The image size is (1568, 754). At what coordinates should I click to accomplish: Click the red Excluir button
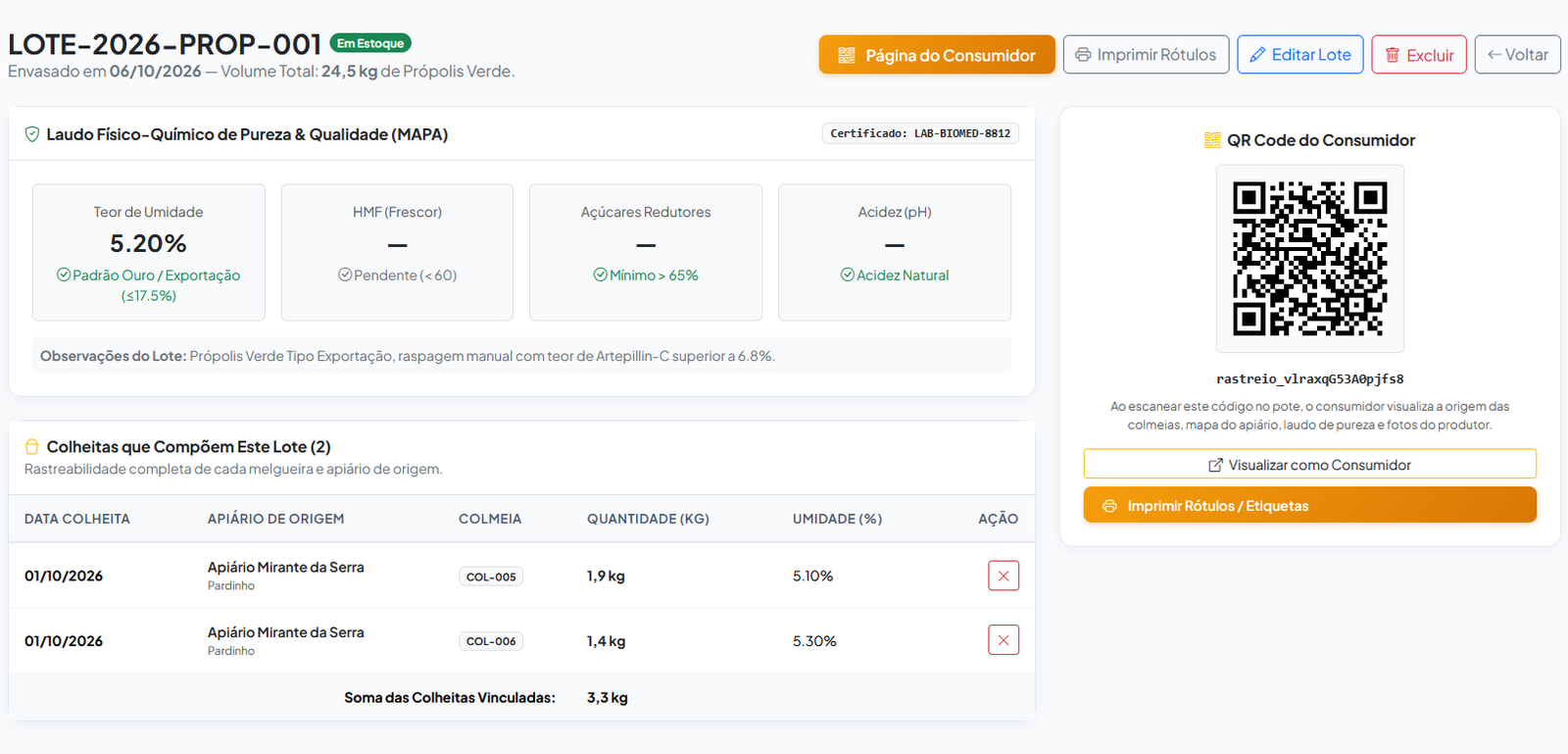pos(1419,55)
